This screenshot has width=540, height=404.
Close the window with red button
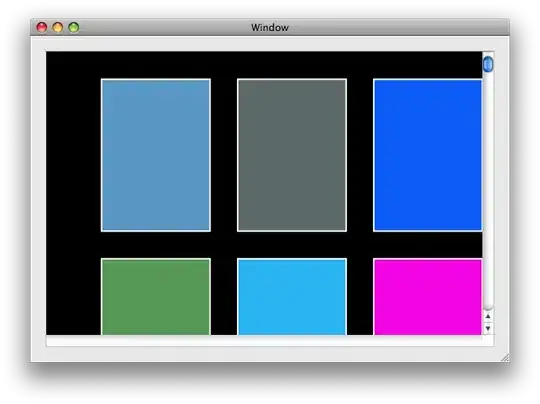coord(42,27)
